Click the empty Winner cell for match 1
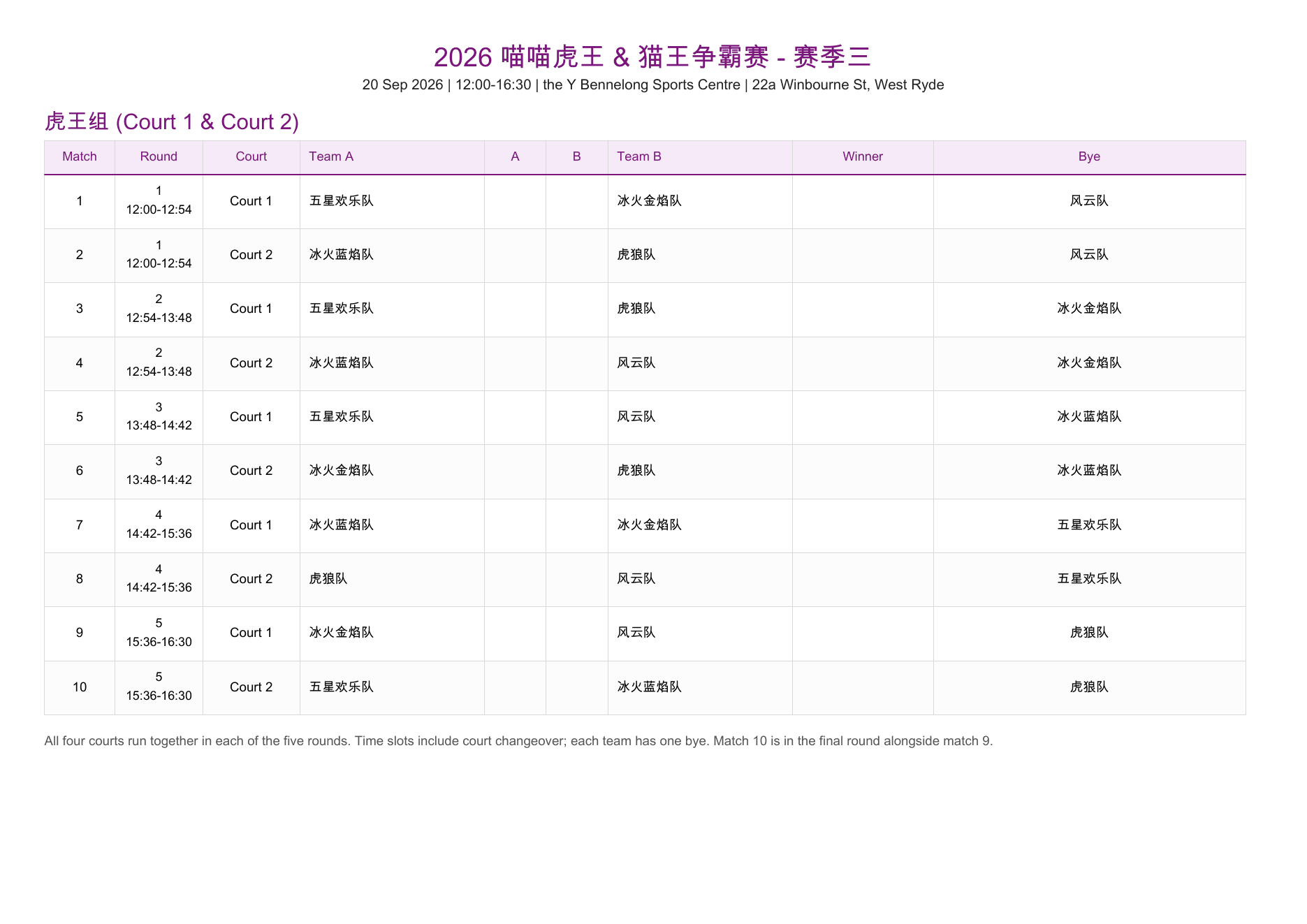Image resolution: width=1307 pixels, height=924 pixels. click(x=863, y=201)
